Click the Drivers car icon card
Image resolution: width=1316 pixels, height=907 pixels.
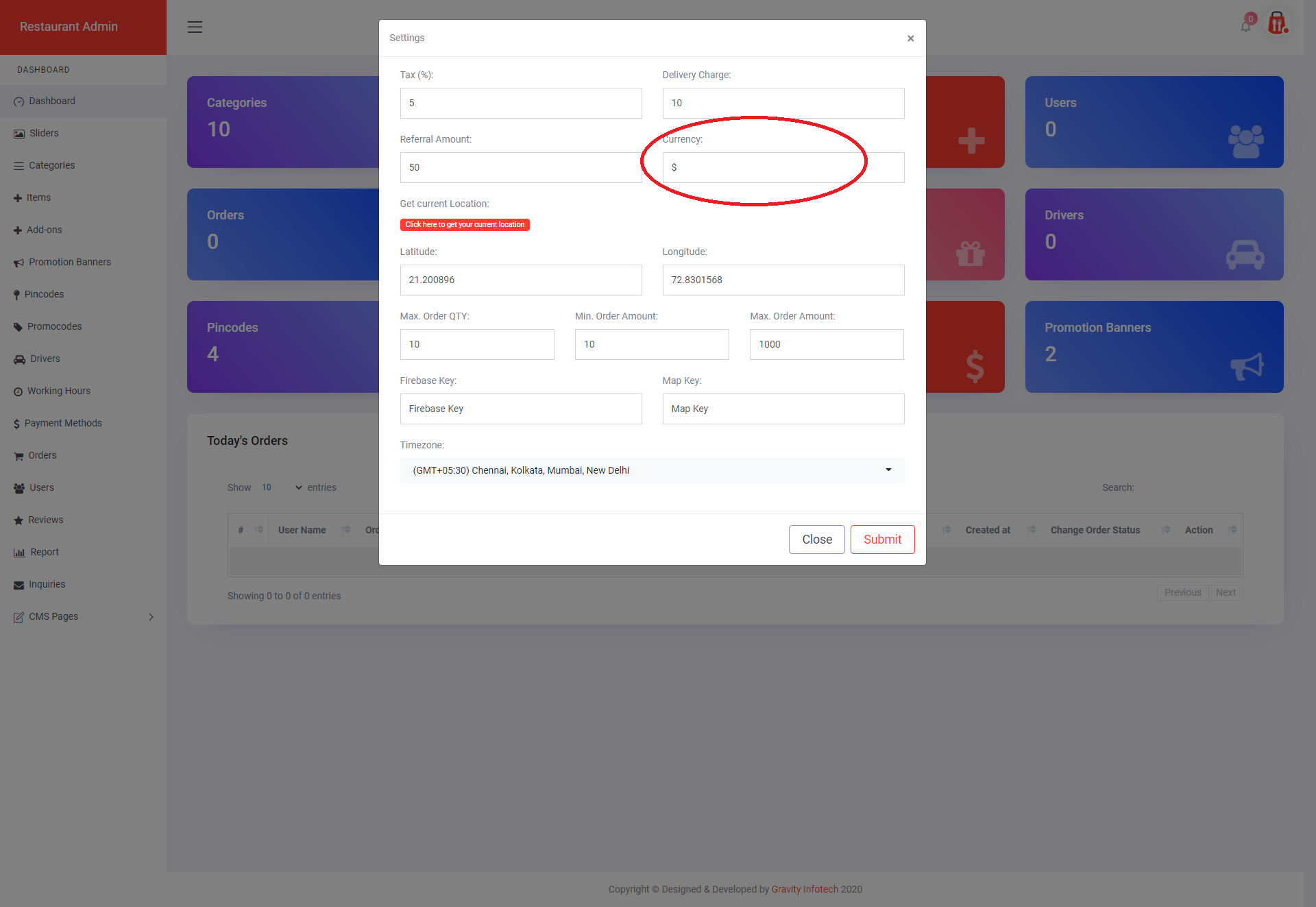pyautogui.click(x=1245, y=254)
